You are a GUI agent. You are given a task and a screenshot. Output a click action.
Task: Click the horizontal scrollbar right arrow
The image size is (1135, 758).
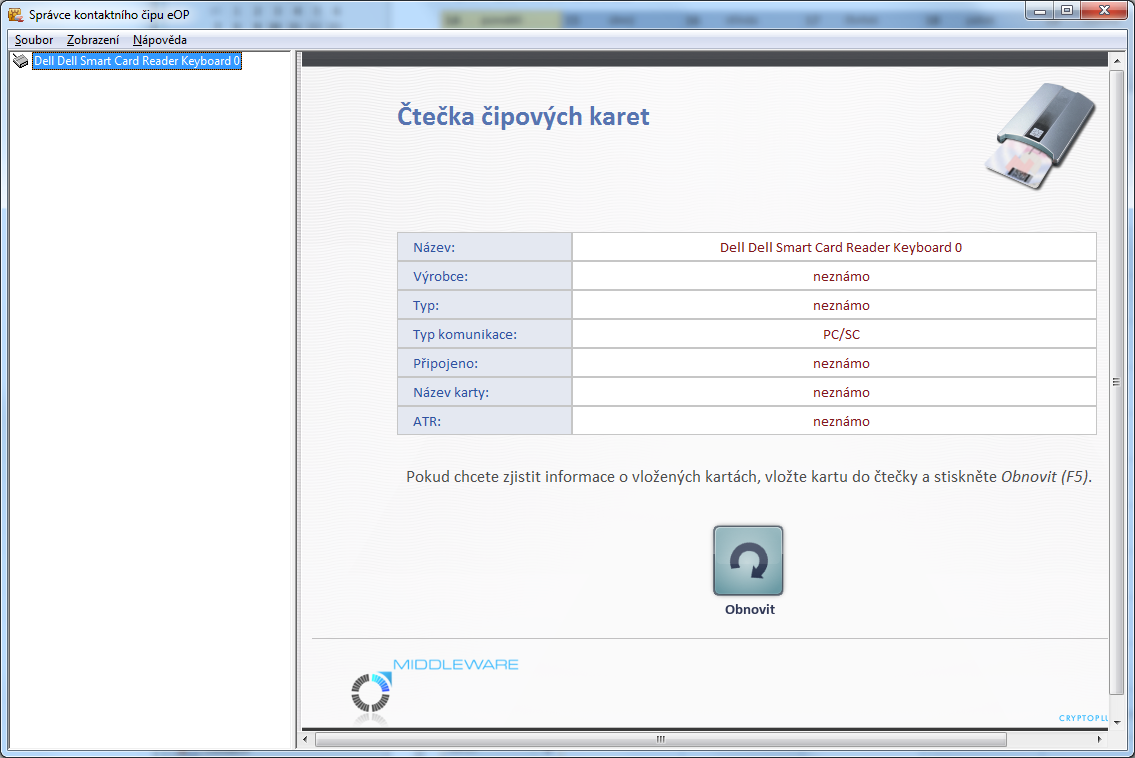coord(1100,739)
